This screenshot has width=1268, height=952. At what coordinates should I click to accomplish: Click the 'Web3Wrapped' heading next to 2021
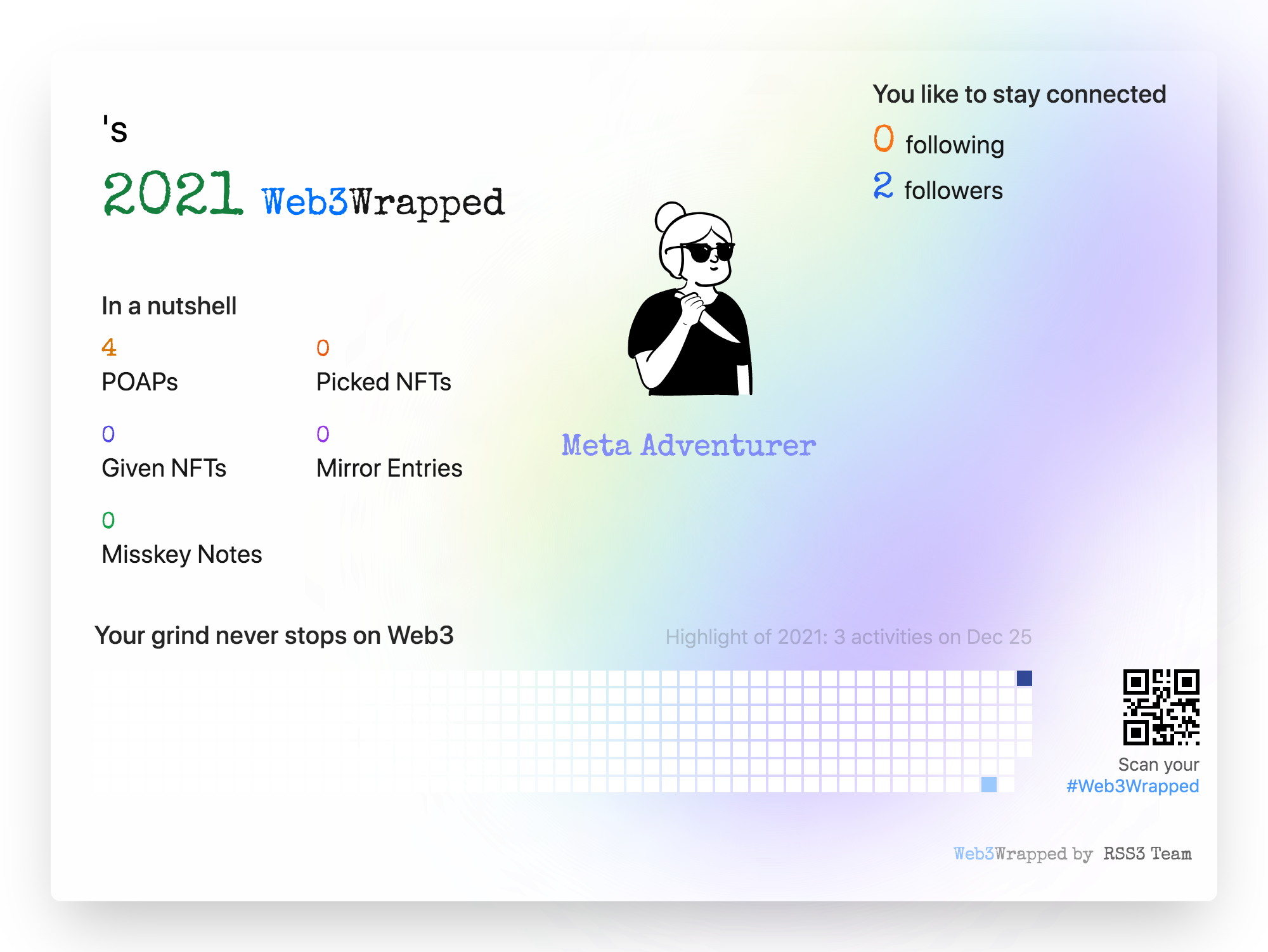coord(383,203)
